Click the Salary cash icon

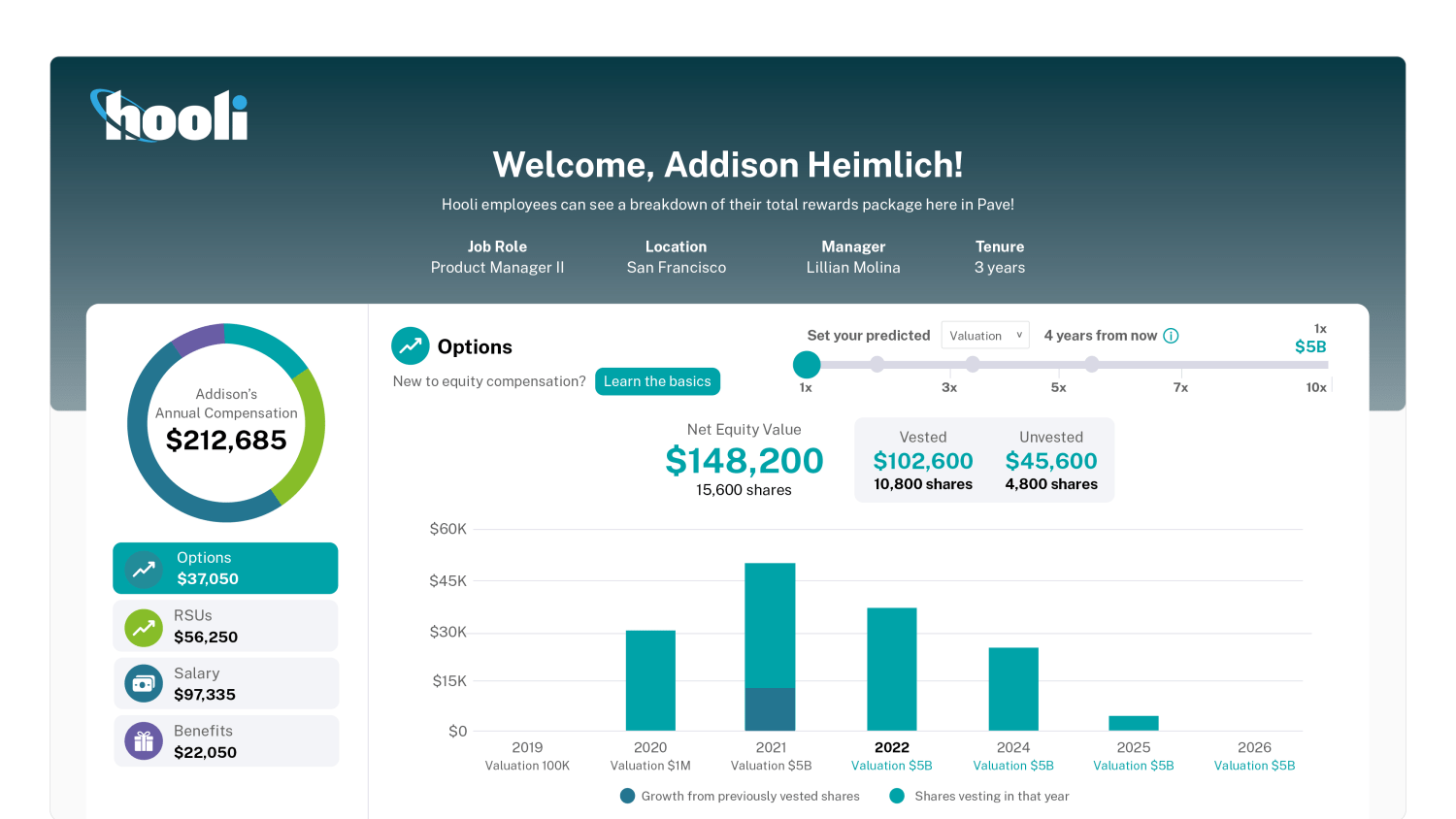click(x=144, y=684)
